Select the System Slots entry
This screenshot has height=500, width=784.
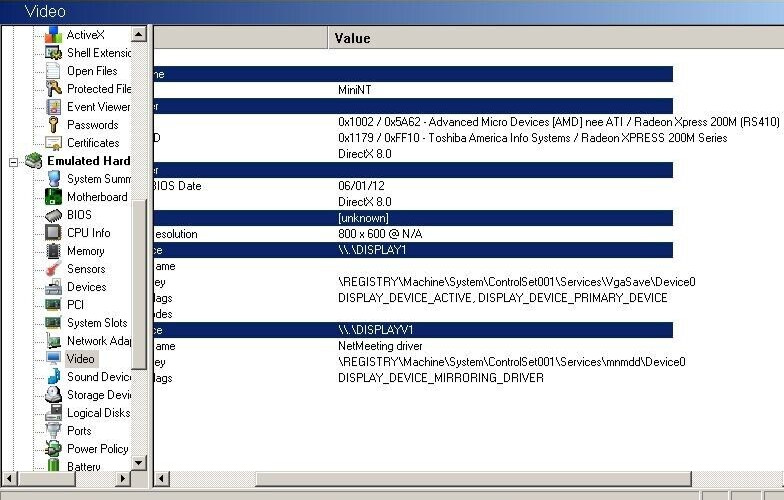[x=97, y=322]
